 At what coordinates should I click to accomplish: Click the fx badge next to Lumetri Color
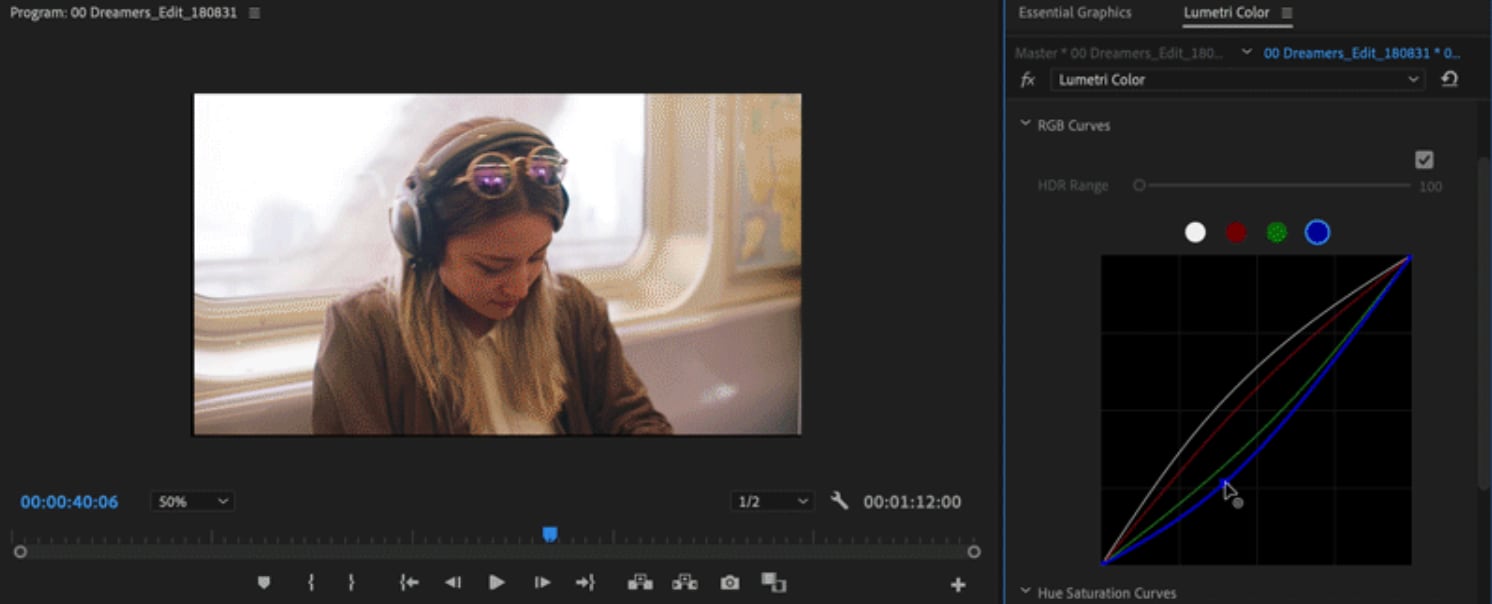coord(1028,79)
